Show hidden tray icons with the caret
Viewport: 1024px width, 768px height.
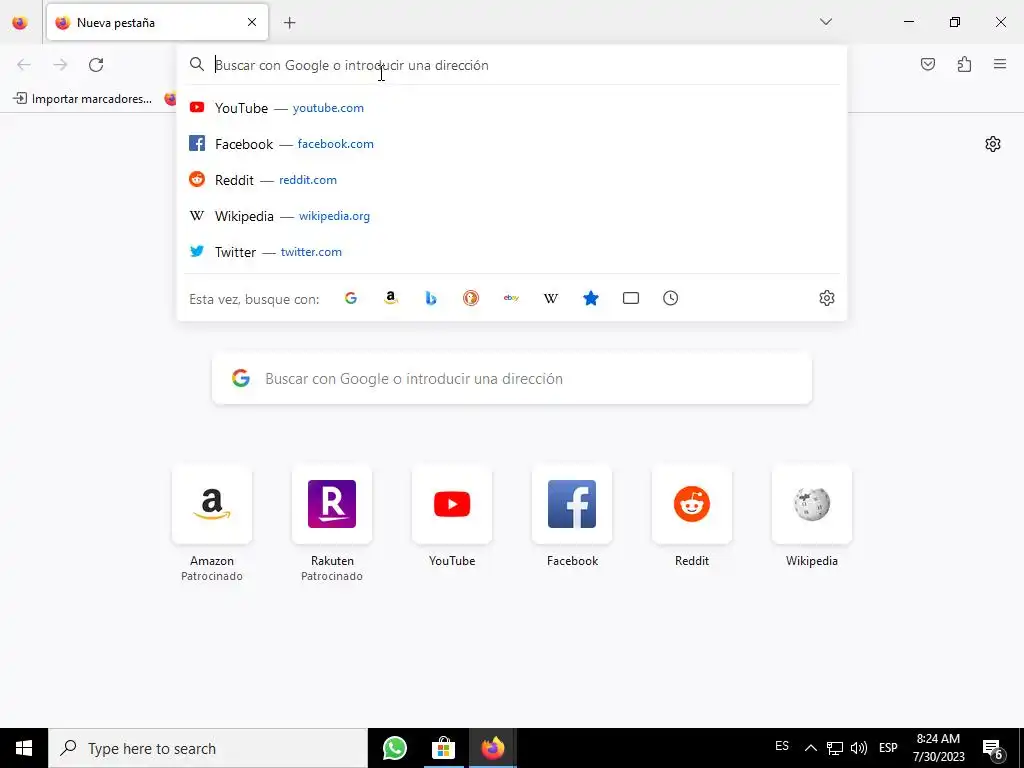[x=810, y=748]
